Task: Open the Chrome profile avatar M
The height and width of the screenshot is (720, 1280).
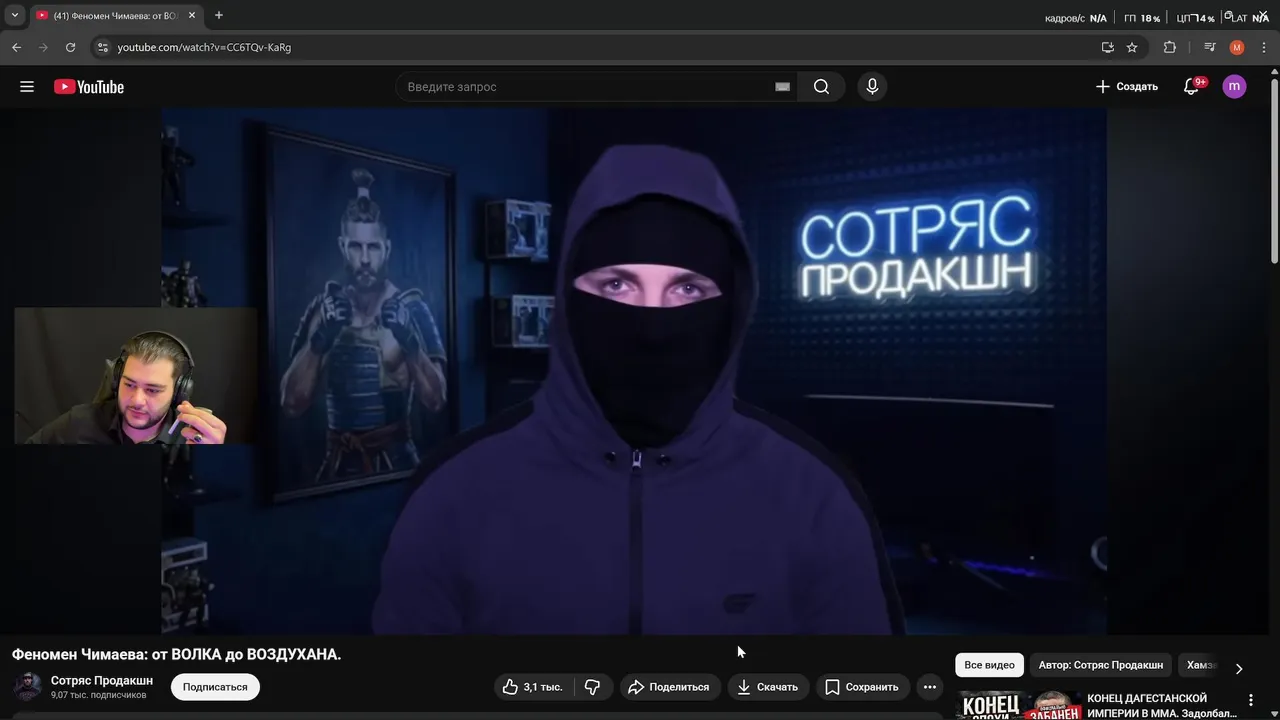Action: pos(1237,47)
